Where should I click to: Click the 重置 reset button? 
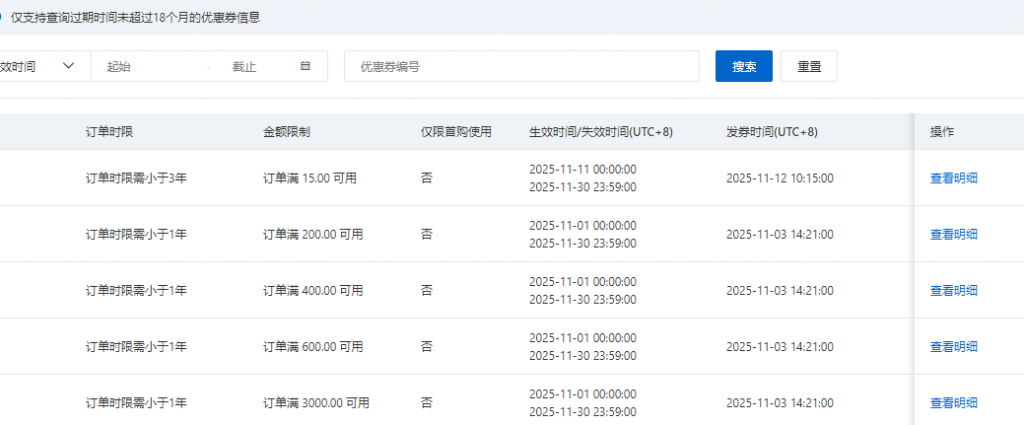[x=808, y=66]
